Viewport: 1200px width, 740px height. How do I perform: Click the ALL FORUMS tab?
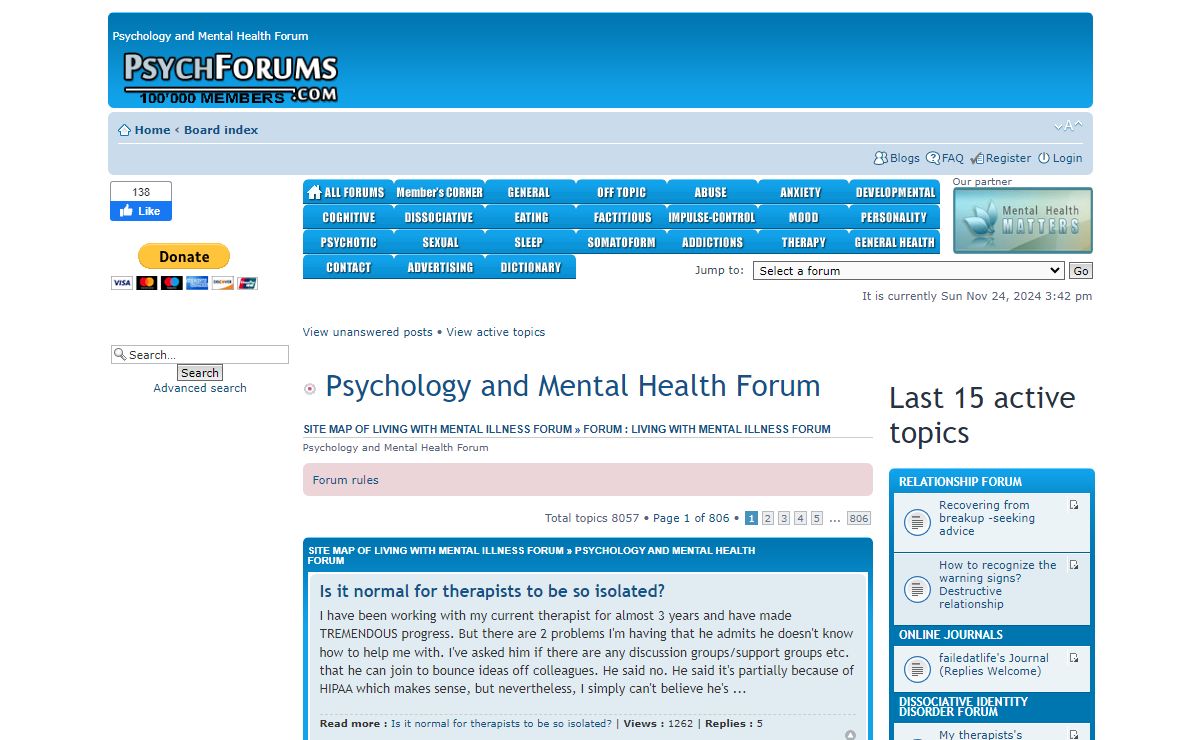click(x=347, y=192)
